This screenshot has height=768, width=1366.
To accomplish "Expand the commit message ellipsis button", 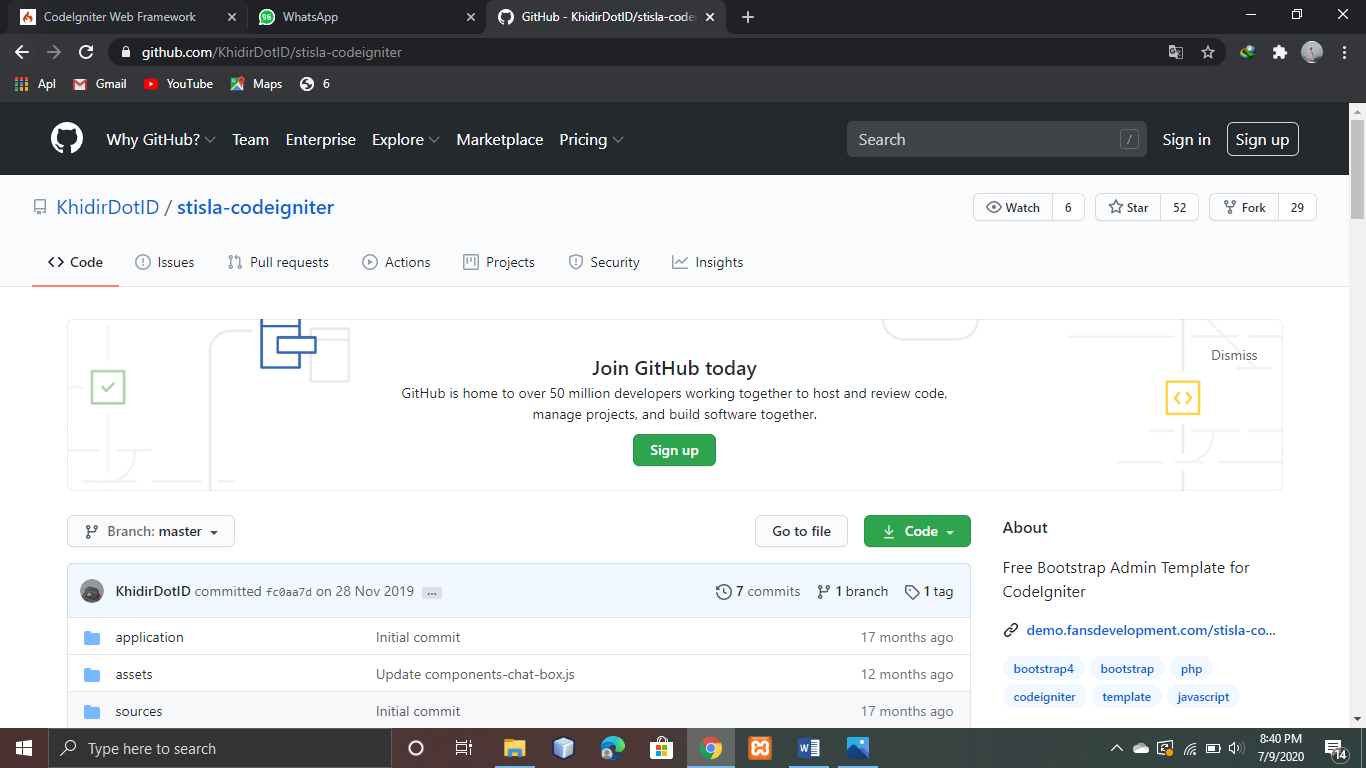I will 432,592.
